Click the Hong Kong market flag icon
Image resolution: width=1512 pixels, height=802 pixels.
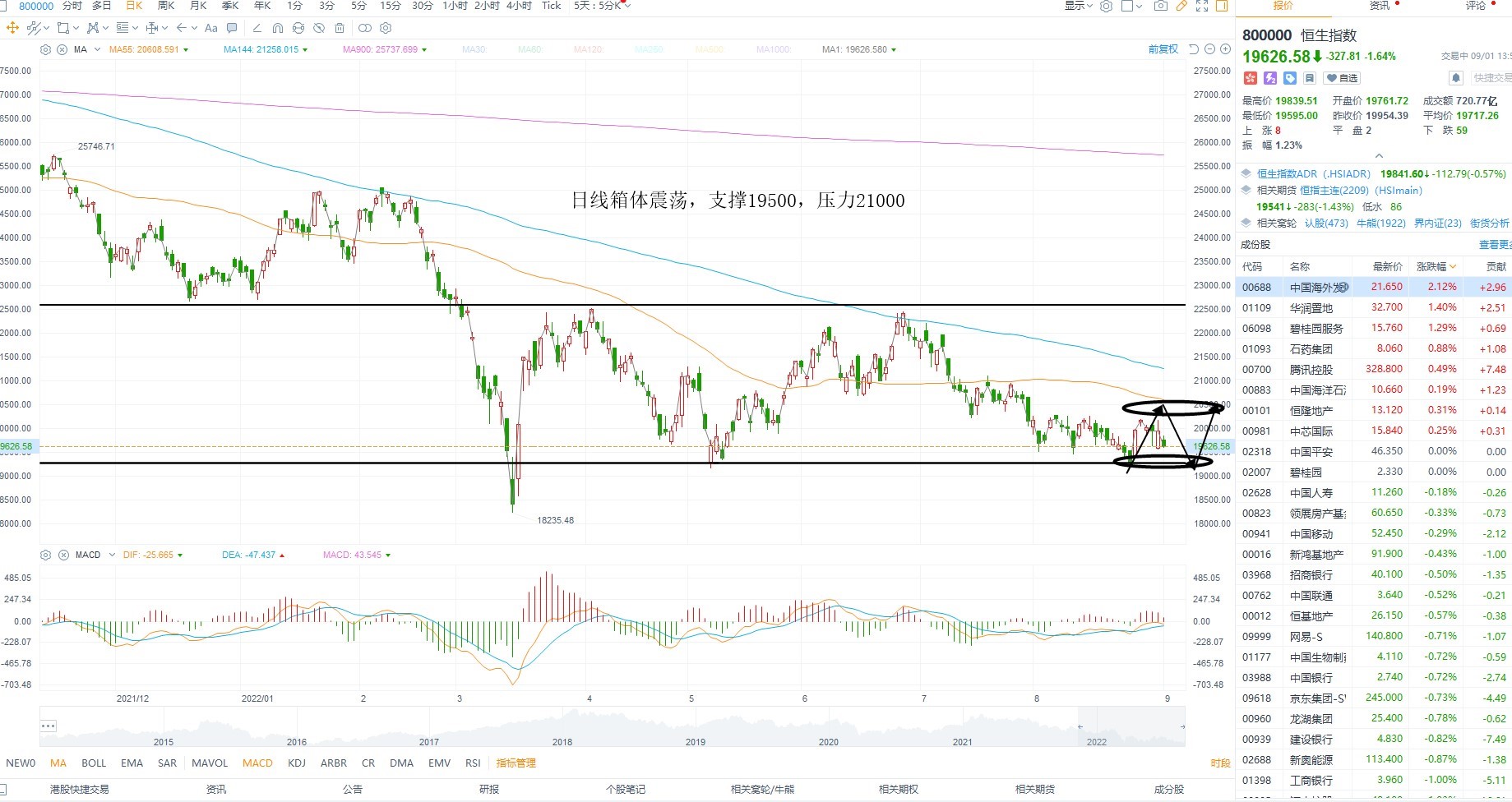(x=1251, y=78)
